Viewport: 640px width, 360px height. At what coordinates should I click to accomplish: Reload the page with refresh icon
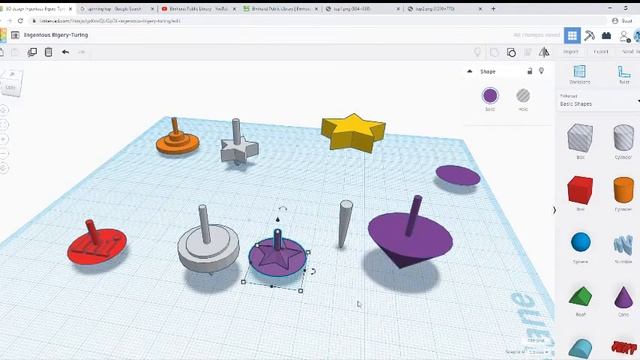[x=20, y=21]
